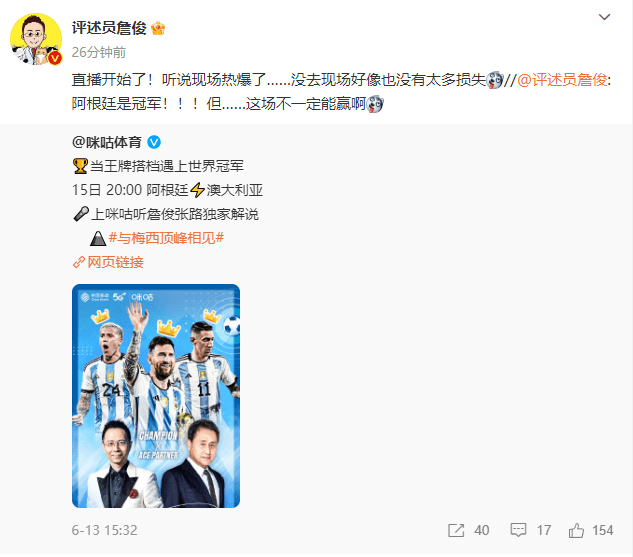Open the post options chevron menu

[x=604, y=17]
